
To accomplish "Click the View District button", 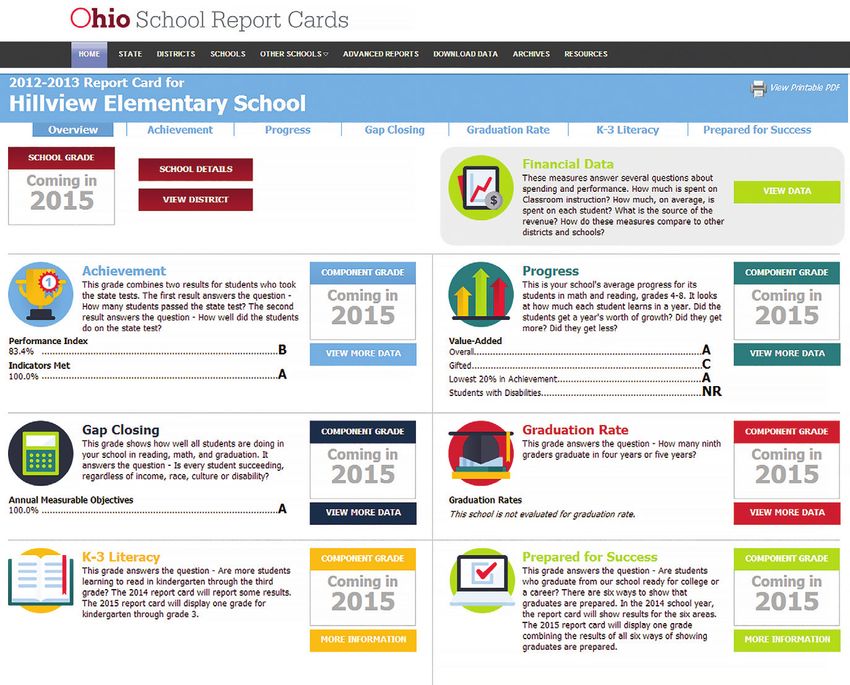I will point(196,199).
